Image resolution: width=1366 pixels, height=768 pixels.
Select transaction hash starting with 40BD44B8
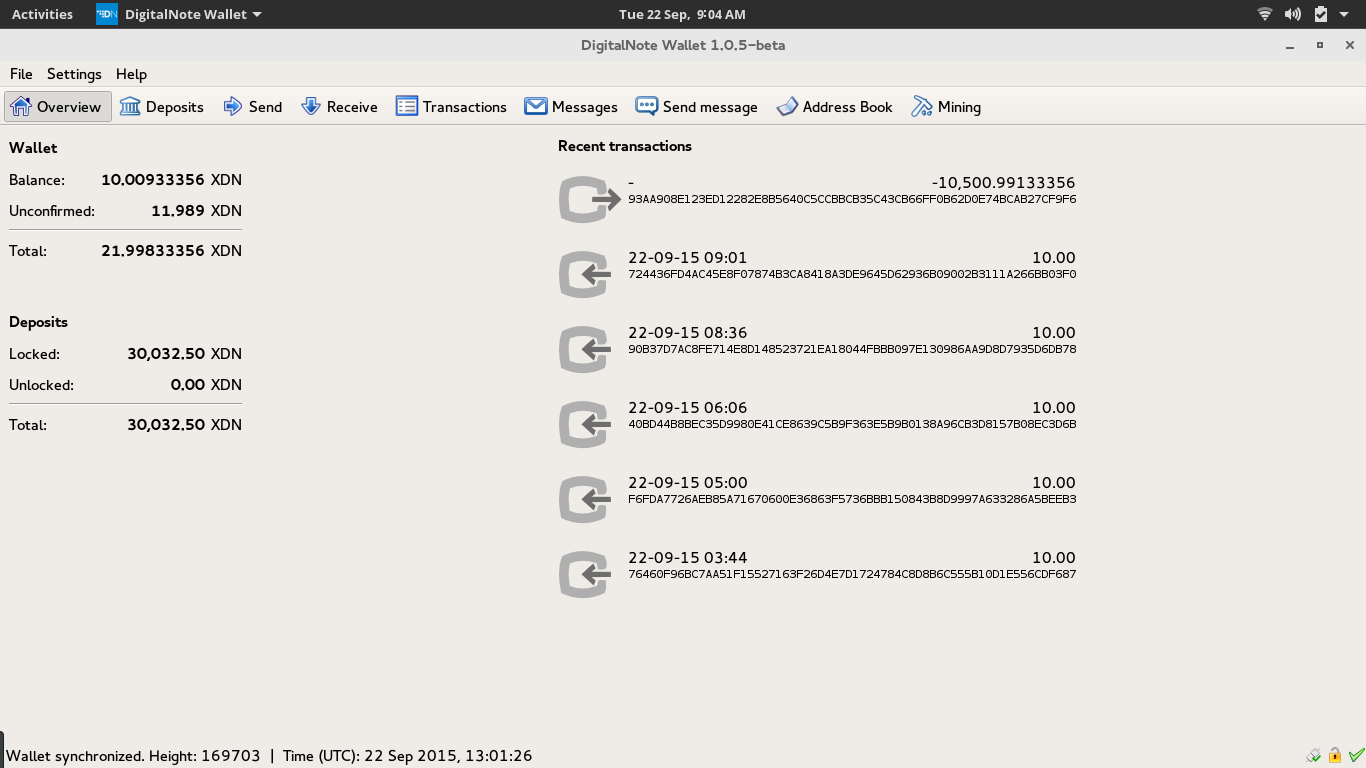pyautogui.click(x=852, y=424)
